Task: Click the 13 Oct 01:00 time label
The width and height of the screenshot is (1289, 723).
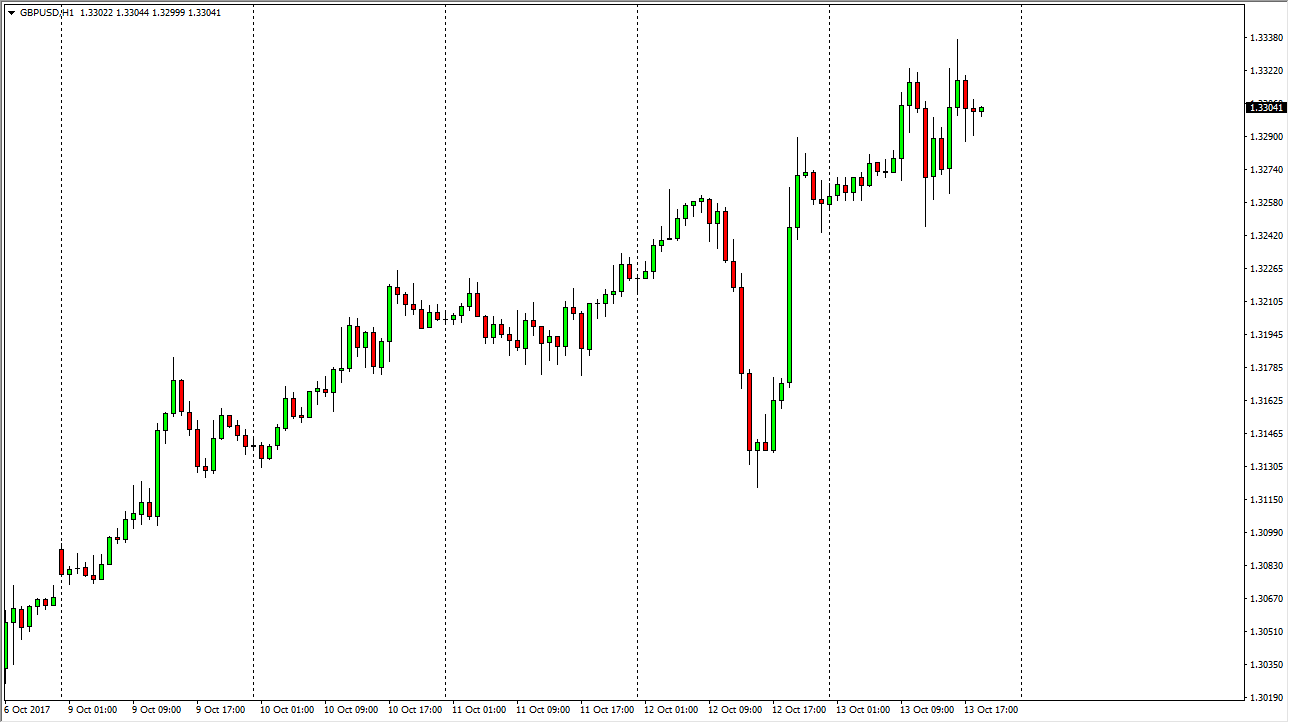Action: 861,710
